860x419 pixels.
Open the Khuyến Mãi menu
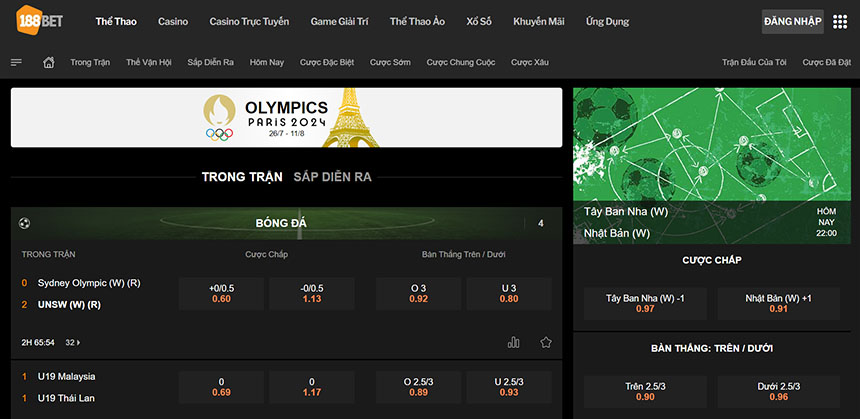click(539, 22)
